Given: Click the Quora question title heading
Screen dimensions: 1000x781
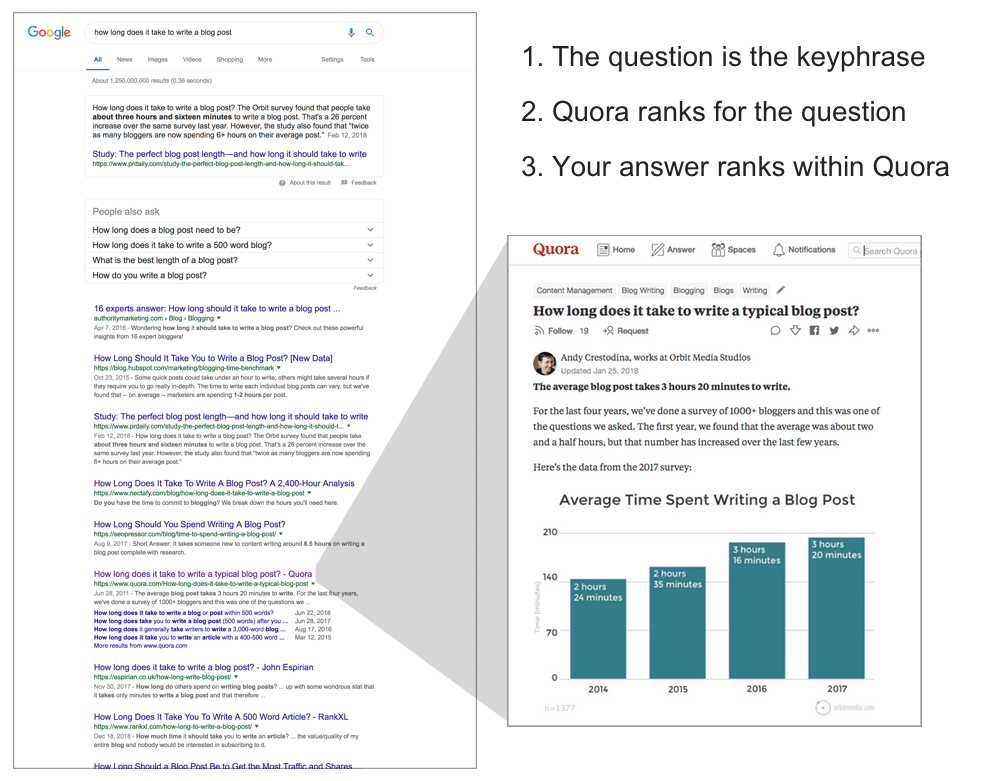Looking at the screenshot, I should 696,310.
